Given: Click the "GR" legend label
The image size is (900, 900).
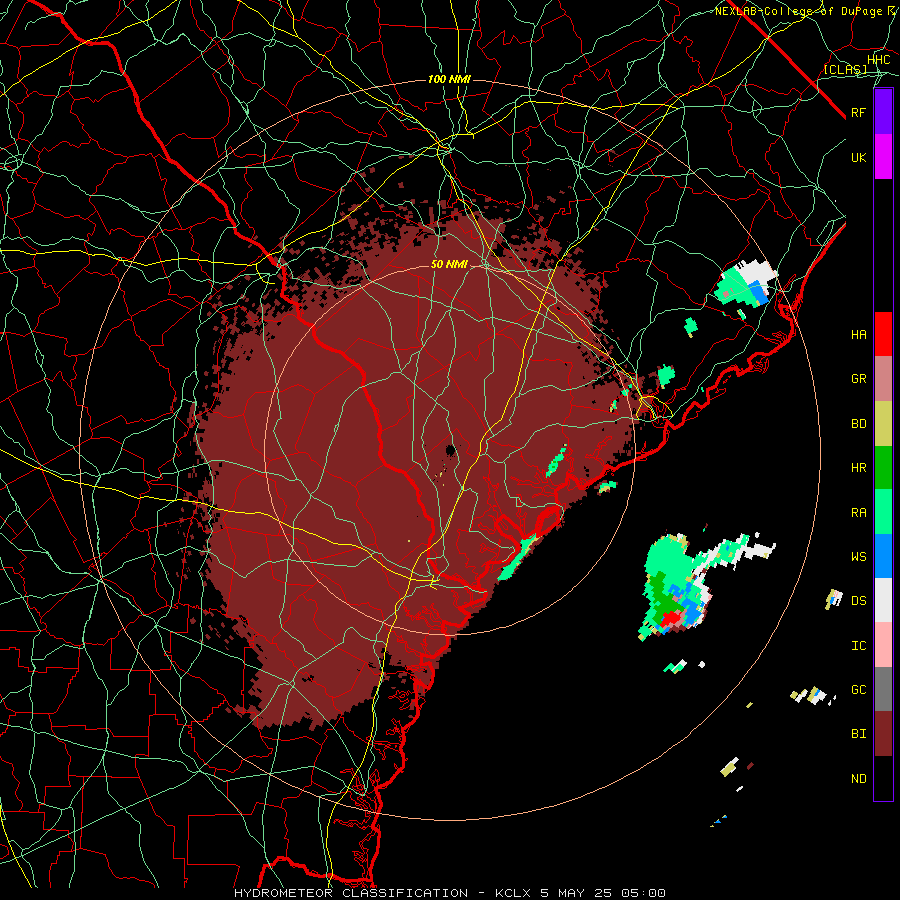Looking at the screenshot, I should coord(858,379).
